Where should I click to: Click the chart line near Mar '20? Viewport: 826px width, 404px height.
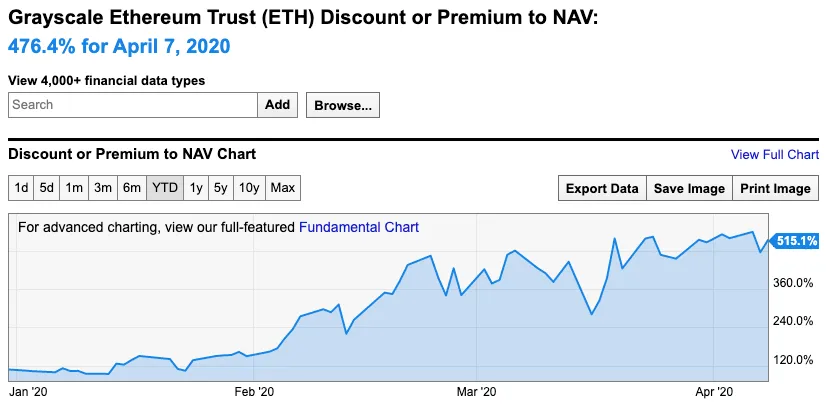[x=476, y=280]
